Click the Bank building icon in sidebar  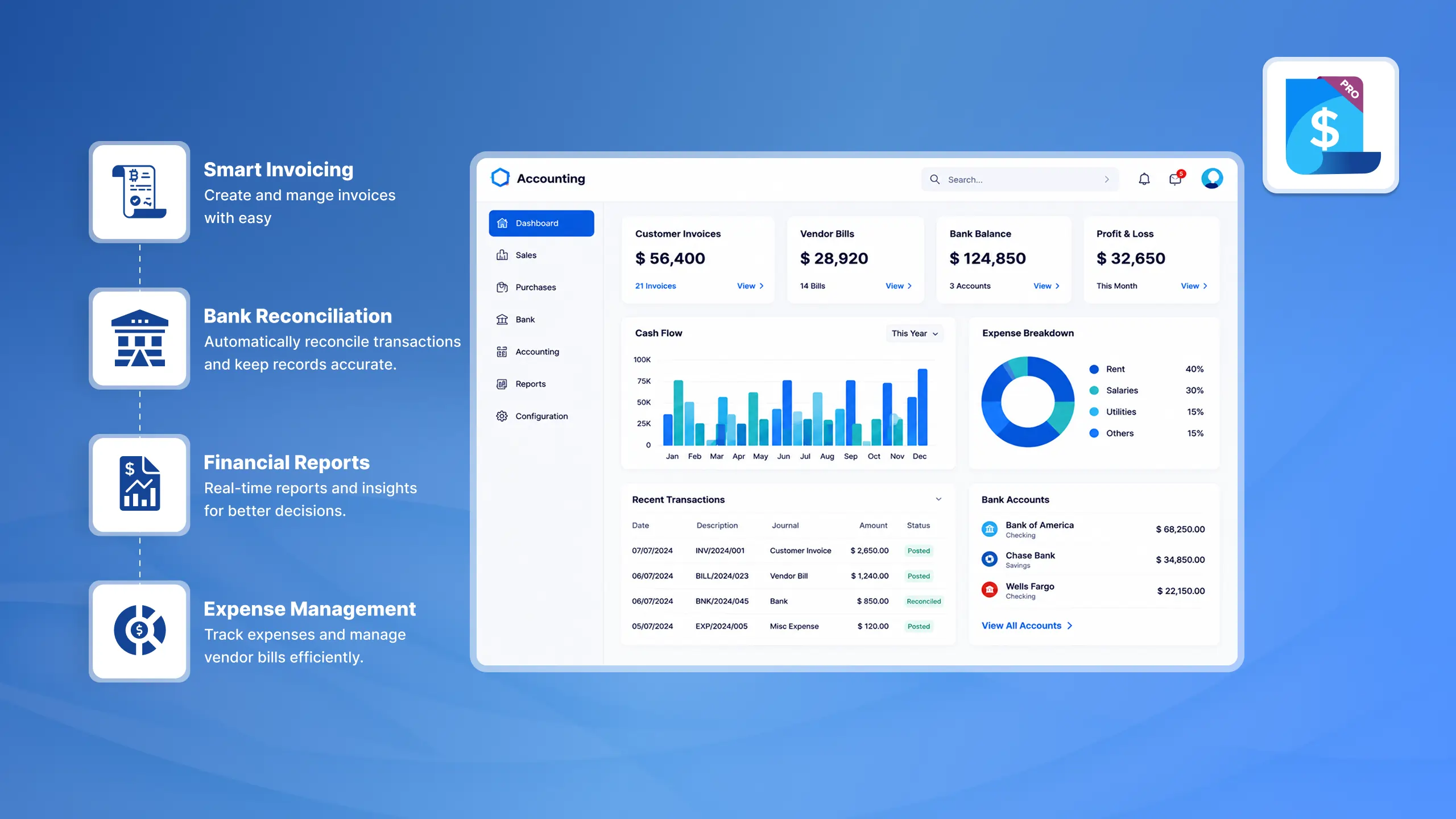(x=502, y=319)
